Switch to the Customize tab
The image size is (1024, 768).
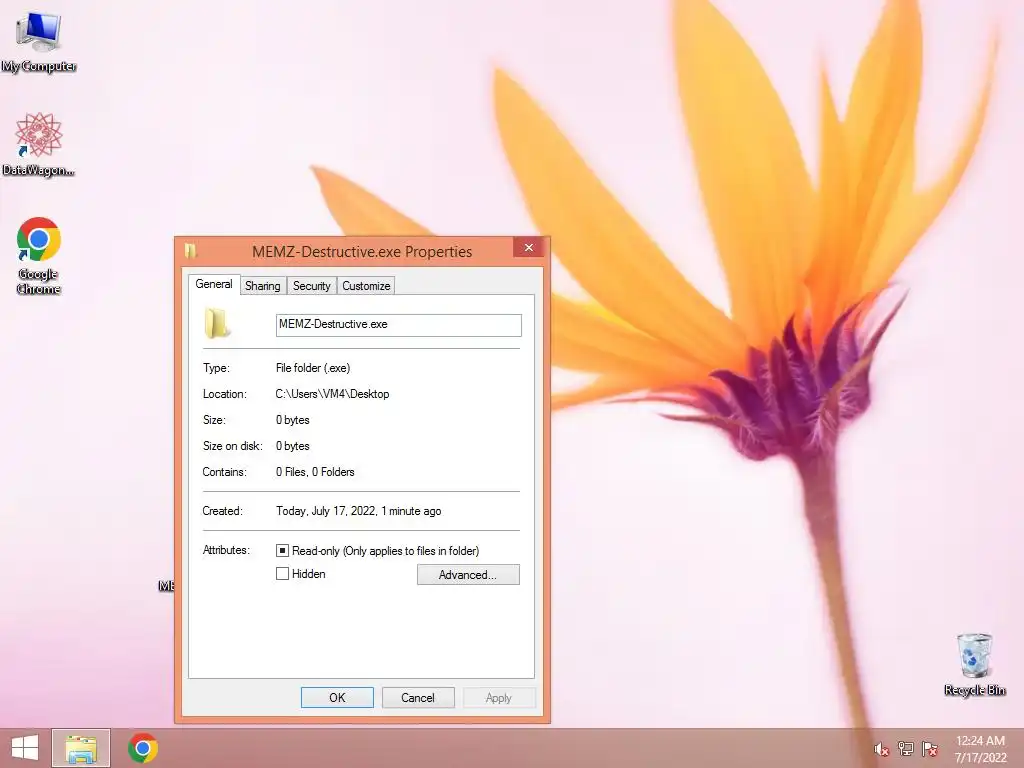[x=366, y=285]
